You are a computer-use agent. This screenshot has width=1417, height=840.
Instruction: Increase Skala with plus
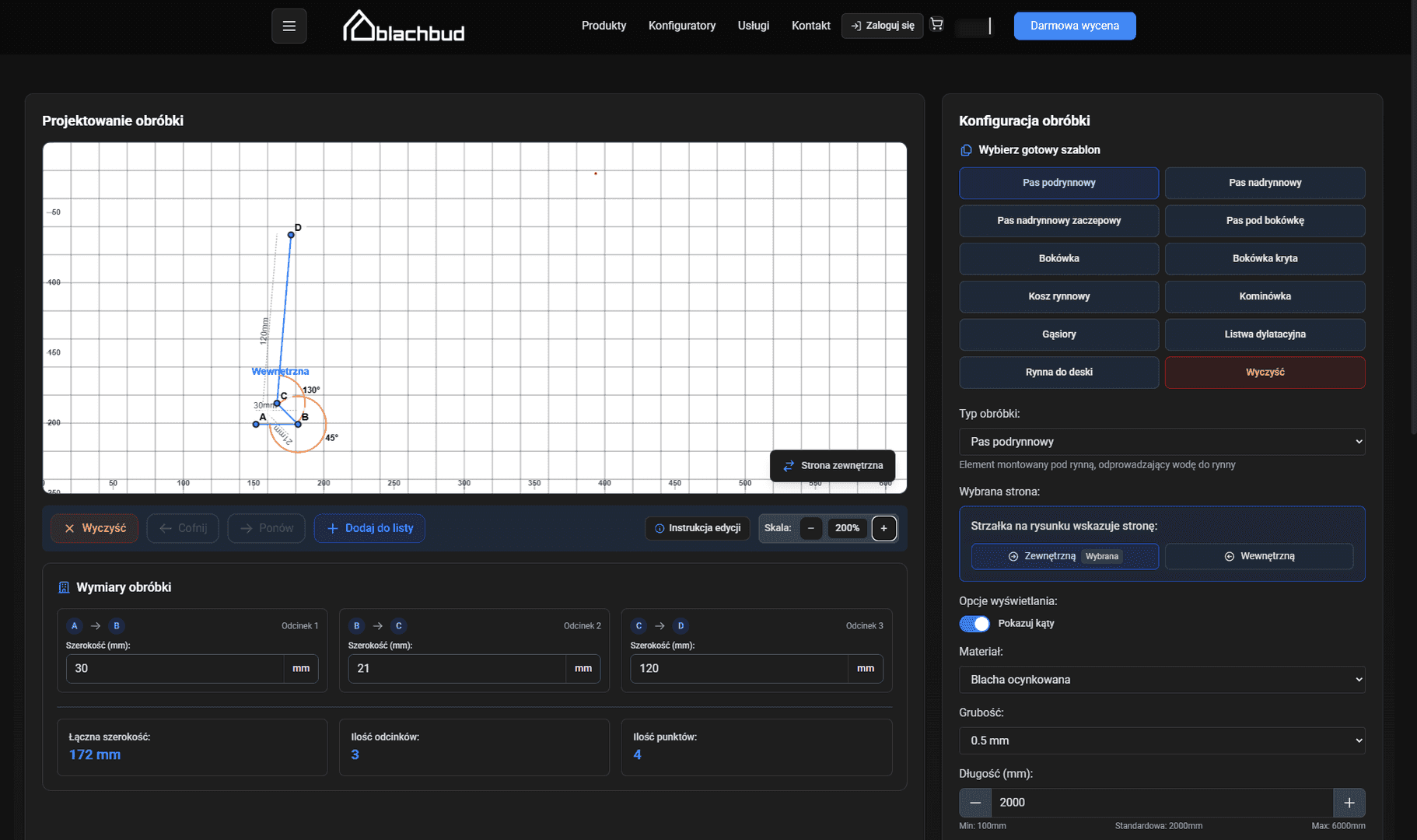click(x=883, y=528)
